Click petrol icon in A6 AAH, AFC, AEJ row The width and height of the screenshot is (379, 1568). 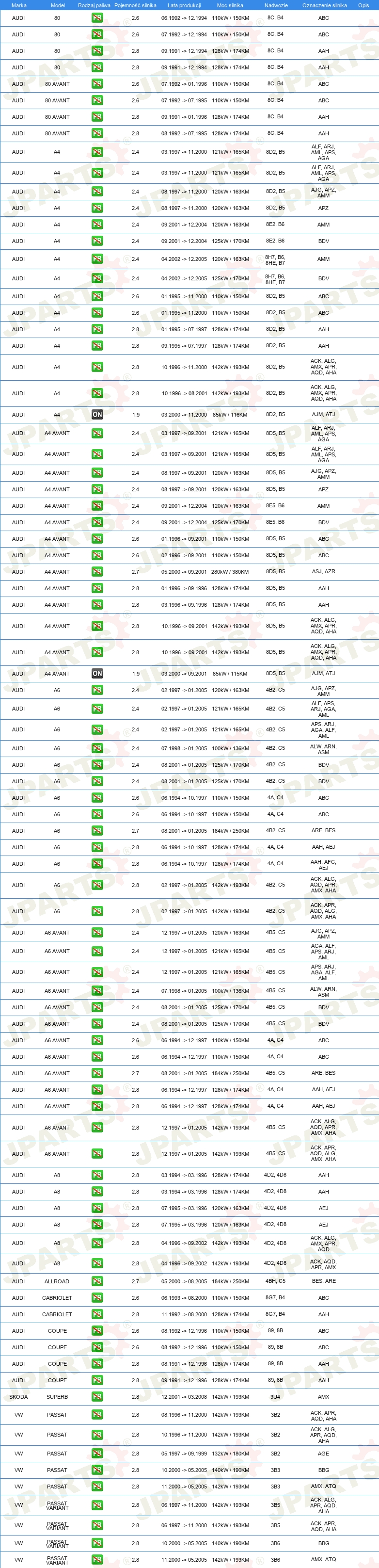click(97, 864)
